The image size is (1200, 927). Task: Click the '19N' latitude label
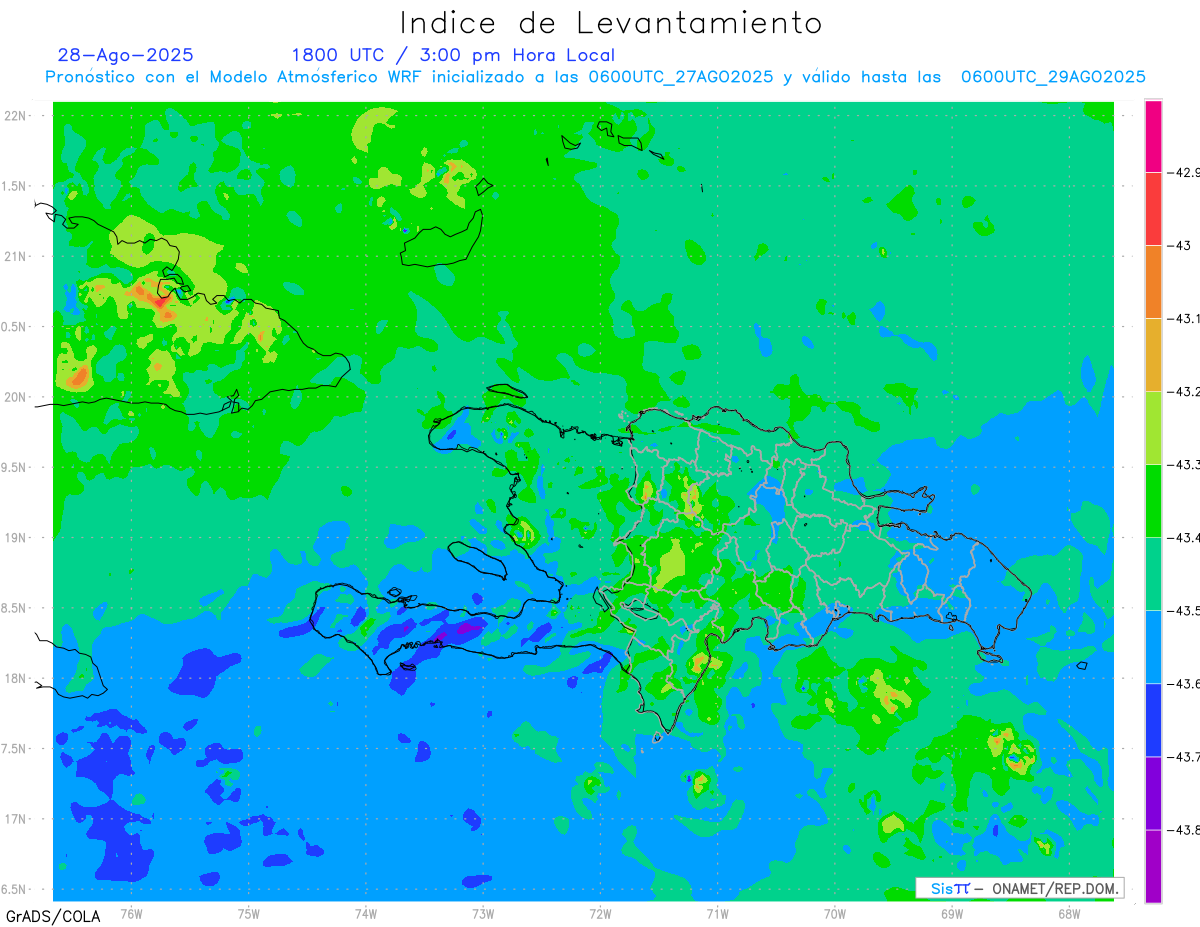click(15, 538)
